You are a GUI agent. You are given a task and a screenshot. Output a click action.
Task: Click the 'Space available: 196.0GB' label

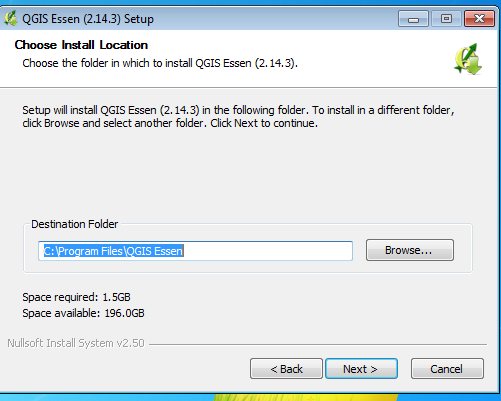point(83,313)
